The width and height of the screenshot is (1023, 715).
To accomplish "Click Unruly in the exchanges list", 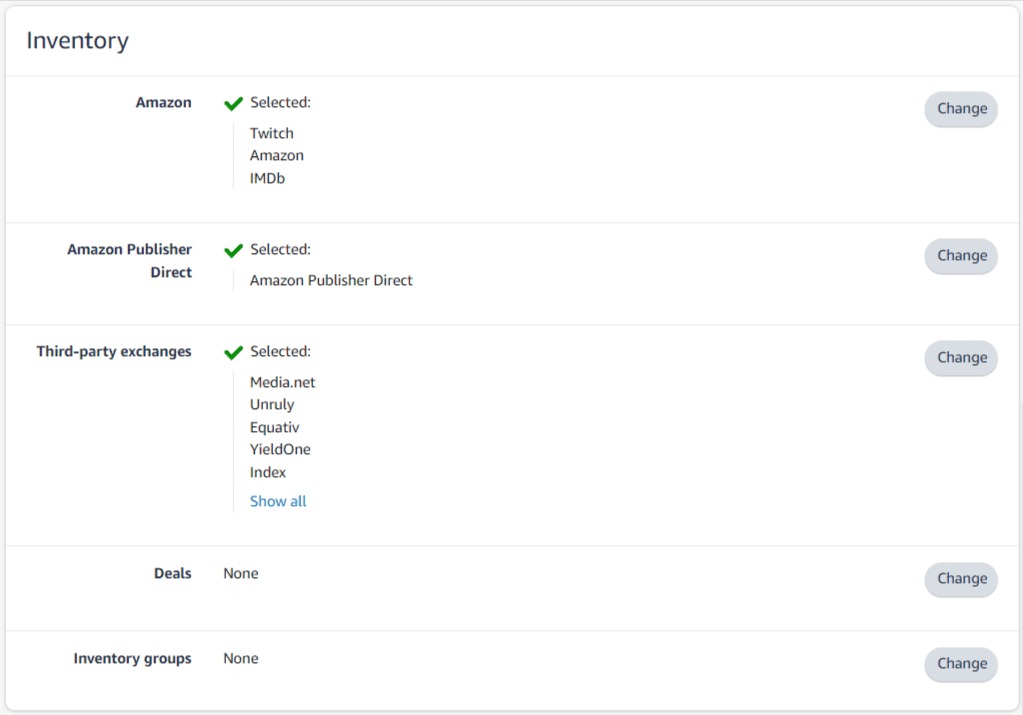I will click(x=272, y=405).
